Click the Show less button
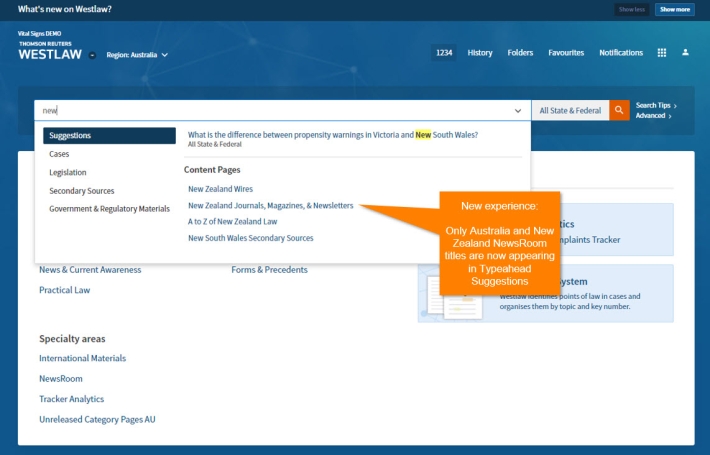 (631, 10)
